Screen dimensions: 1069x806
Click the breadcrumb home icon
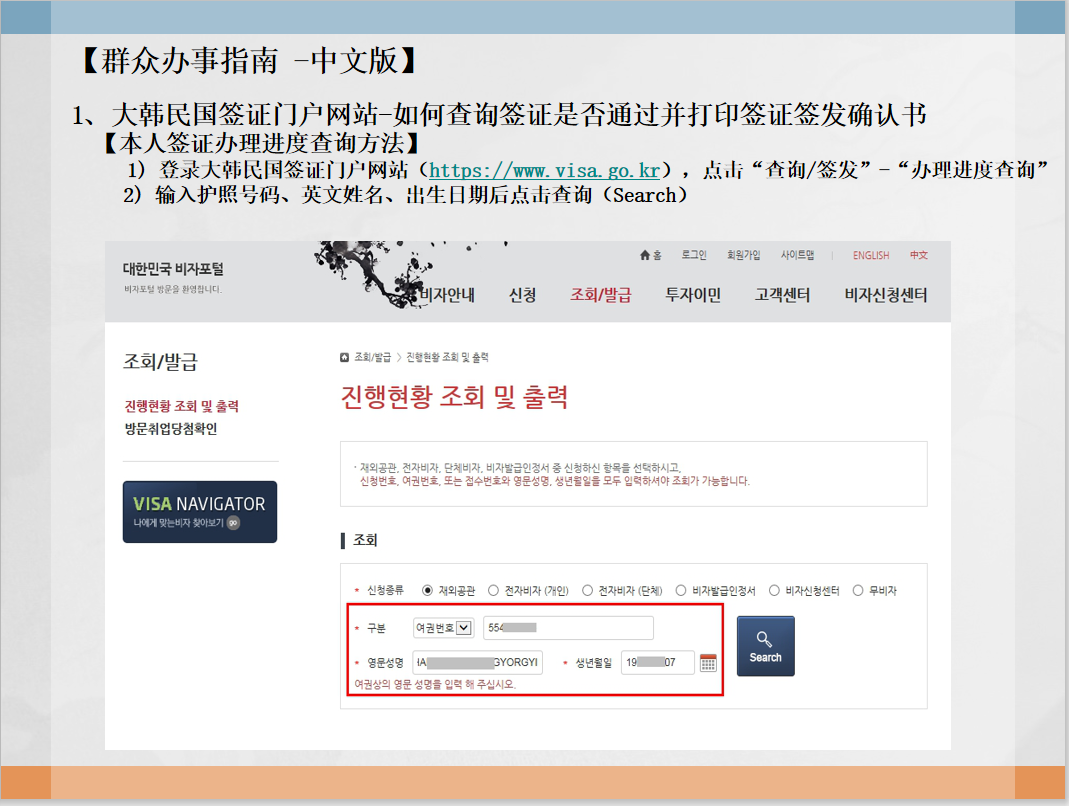point(344,357)
